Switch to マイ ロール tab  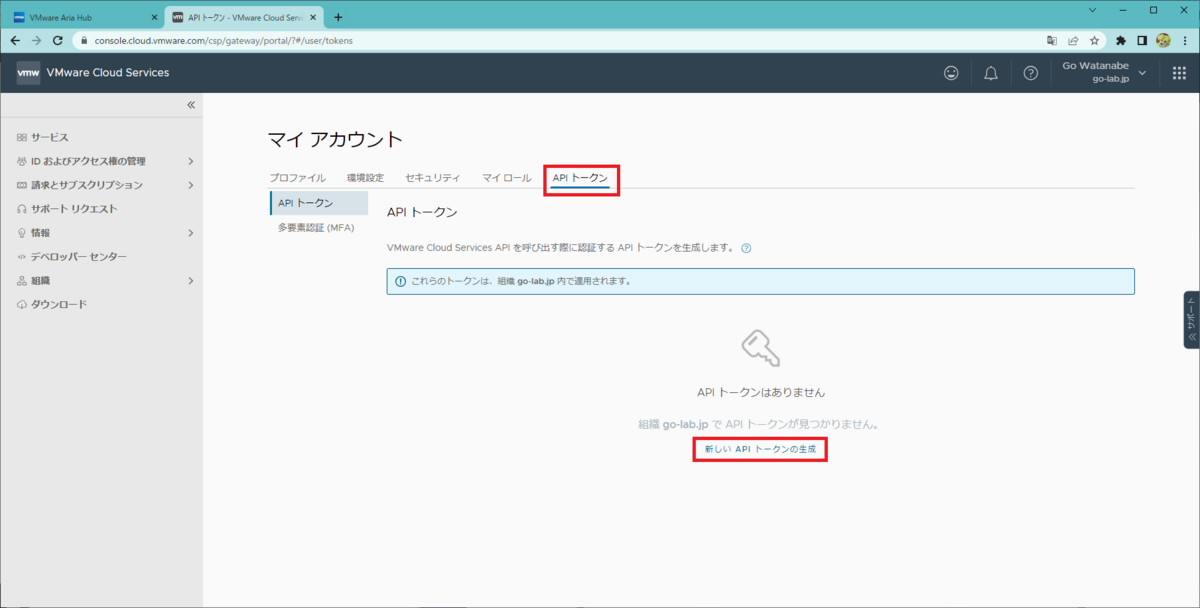point(506,177)
